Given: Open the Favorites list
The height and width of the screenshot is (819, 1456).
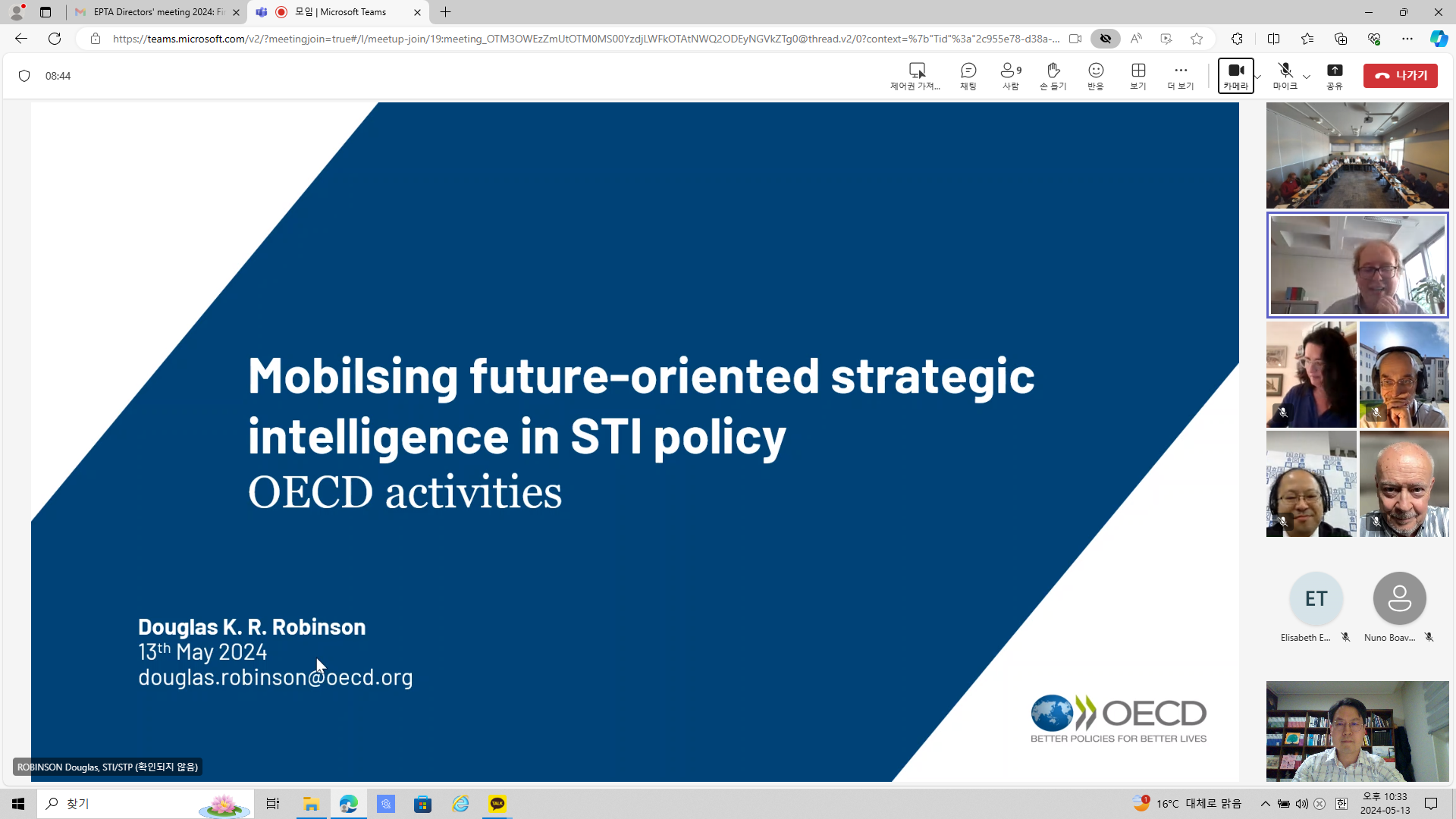Looking at the screenshot, I should pos(1307,39).
